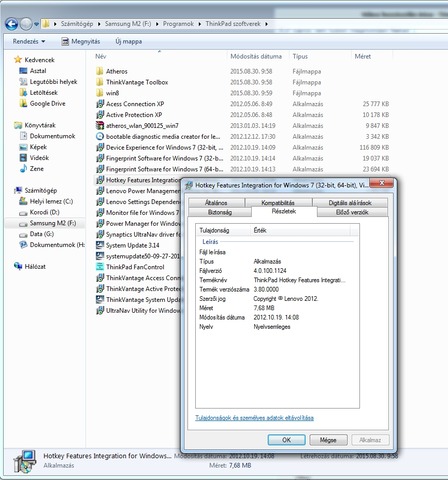Select ThinkPad FanControl application icon
The width and height of the screenshot is (448, 480).
(x=100, y=267)
